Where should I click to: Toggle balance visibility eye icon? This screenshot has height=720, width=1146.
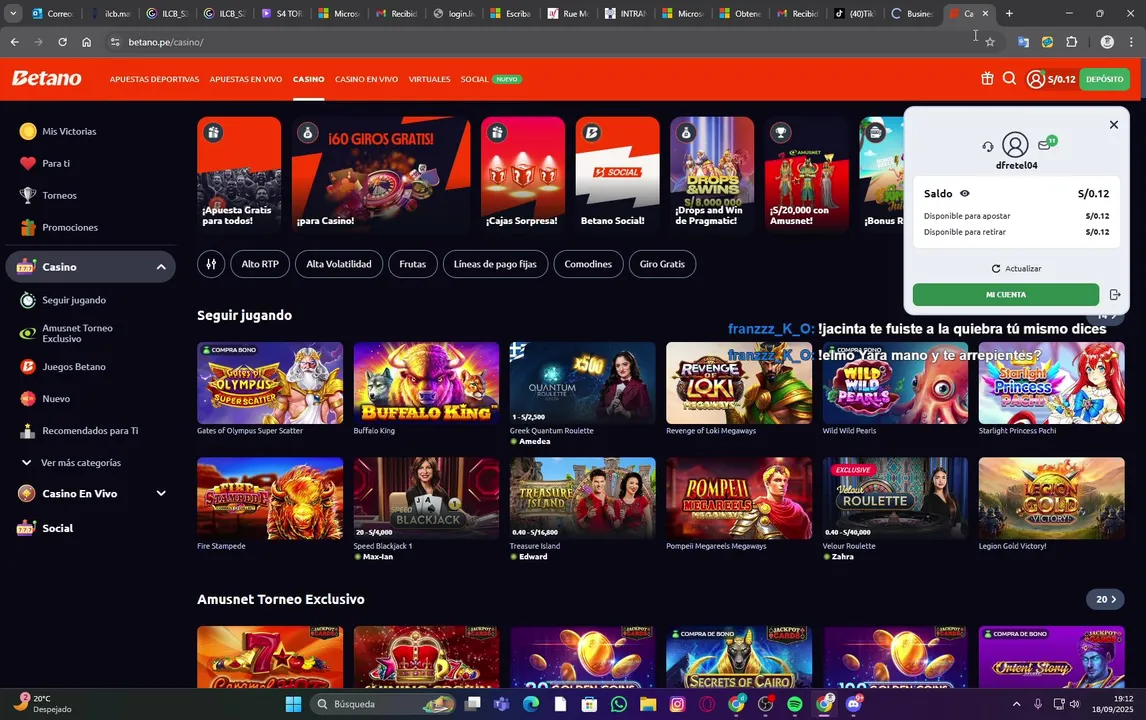pyautogui.click(x=965, y=194)
